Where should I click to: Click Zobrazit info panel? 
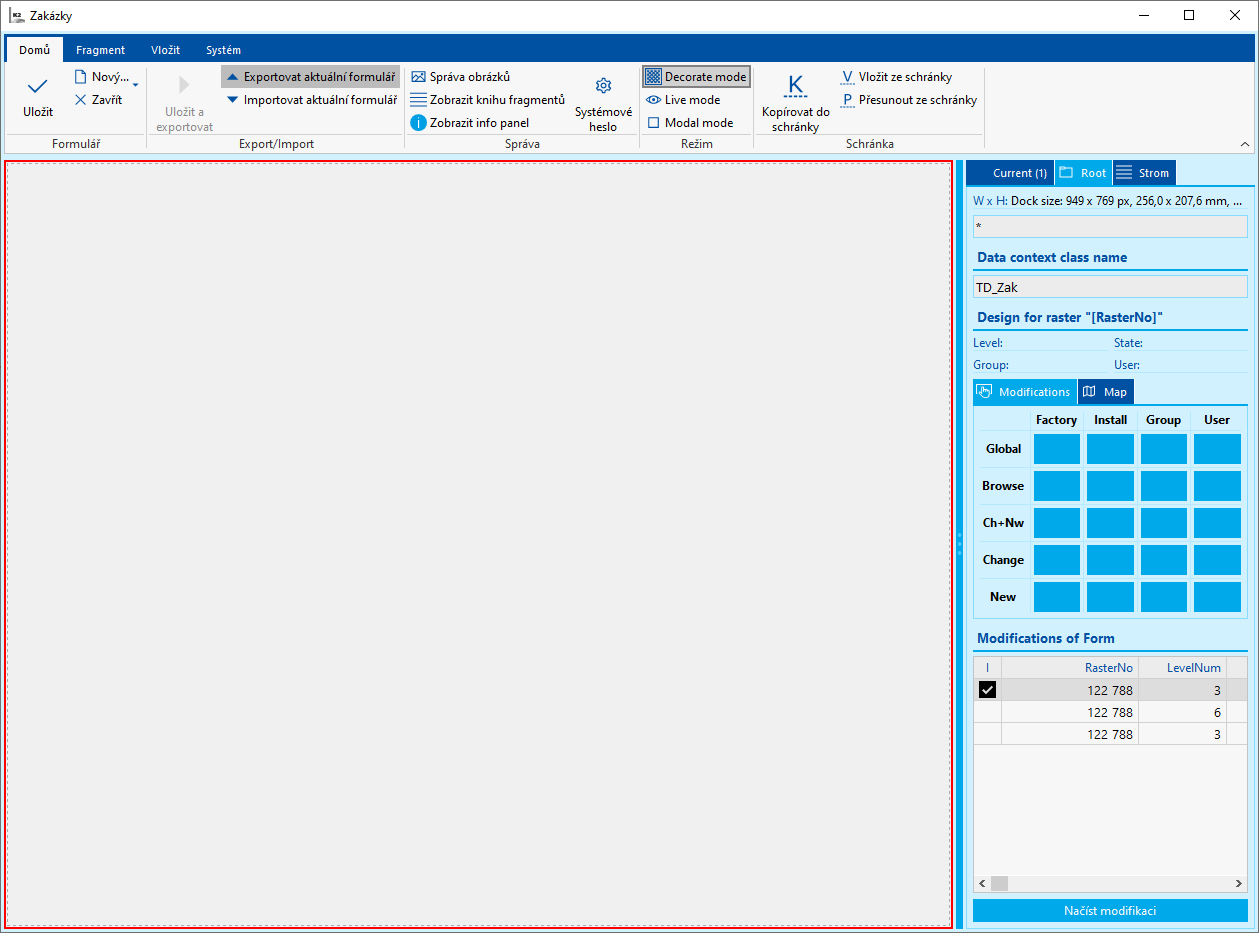coord(470,123)
